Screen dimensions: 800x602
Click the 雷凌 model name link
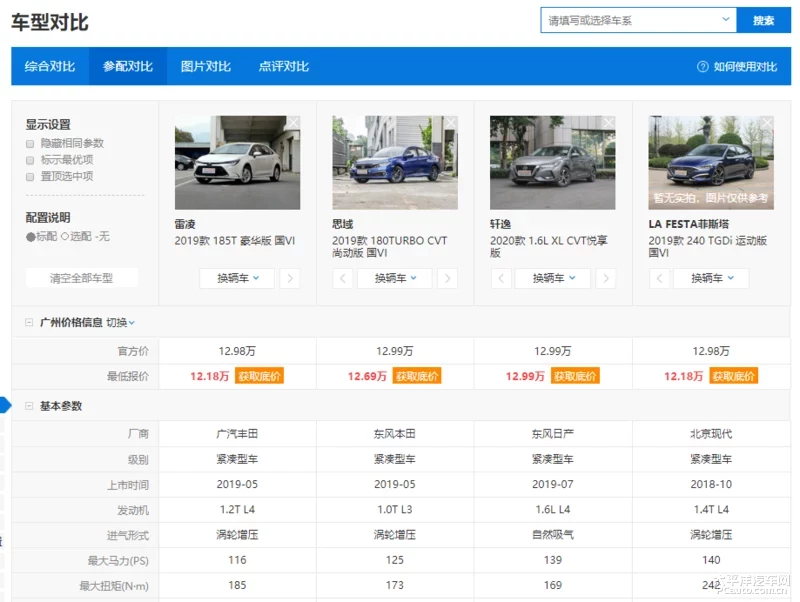[x=185, y=224]
